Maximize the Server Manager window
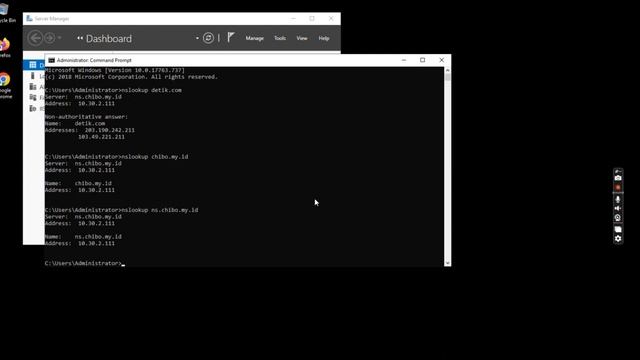The width and height of the screenshot is (640, 360). click(x=312, y=18)
